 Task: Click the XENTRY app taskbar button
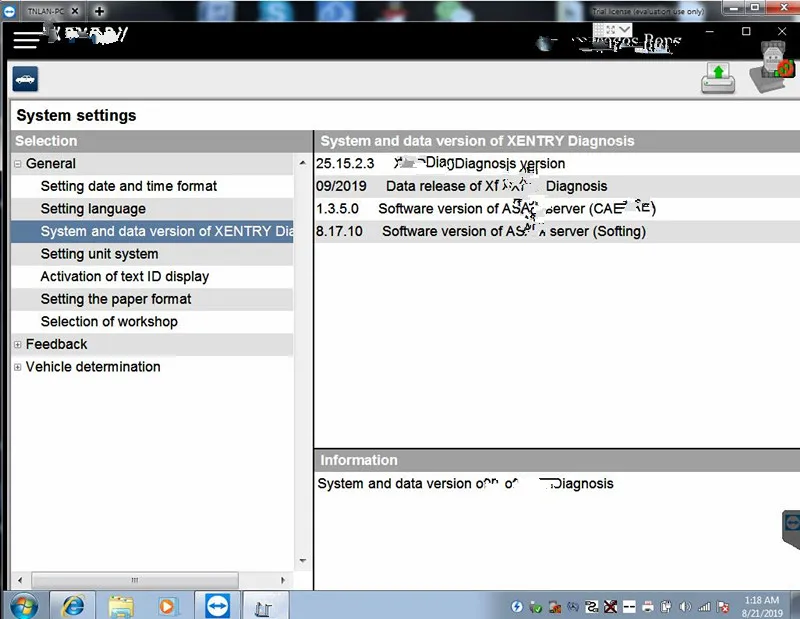[x=263, y=608]
